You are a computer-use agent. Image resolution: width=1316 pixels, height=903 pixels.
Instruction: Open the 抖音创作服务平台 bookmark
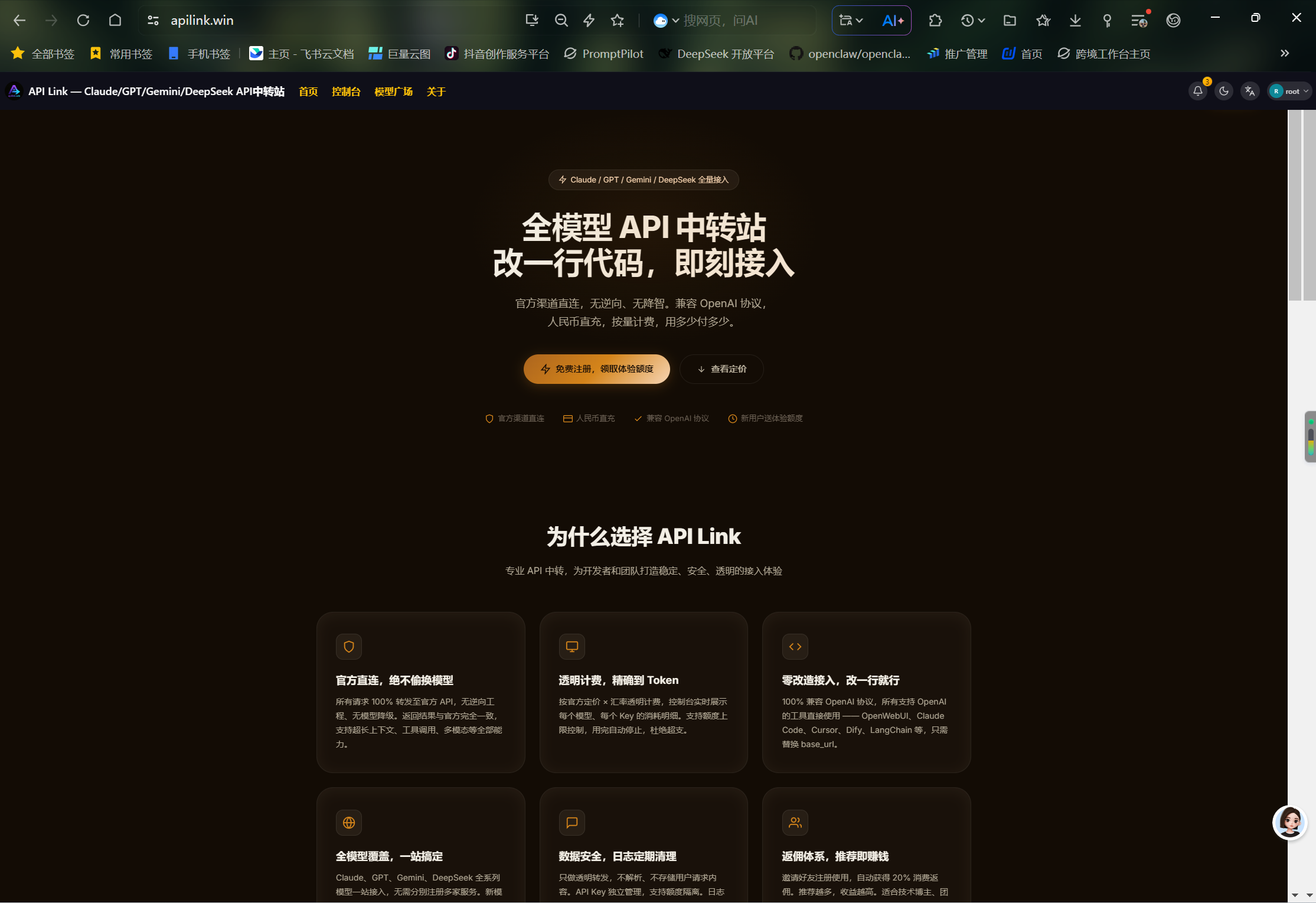click(497, 54)
